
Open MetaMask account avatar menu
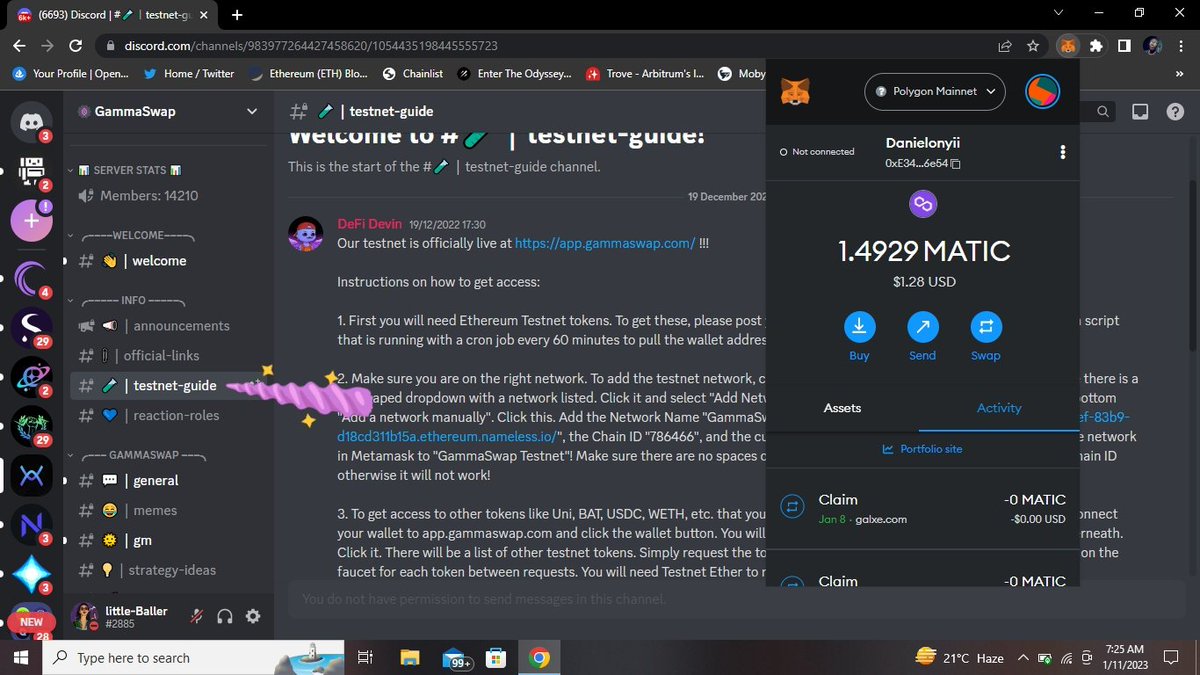[1043, 91]
